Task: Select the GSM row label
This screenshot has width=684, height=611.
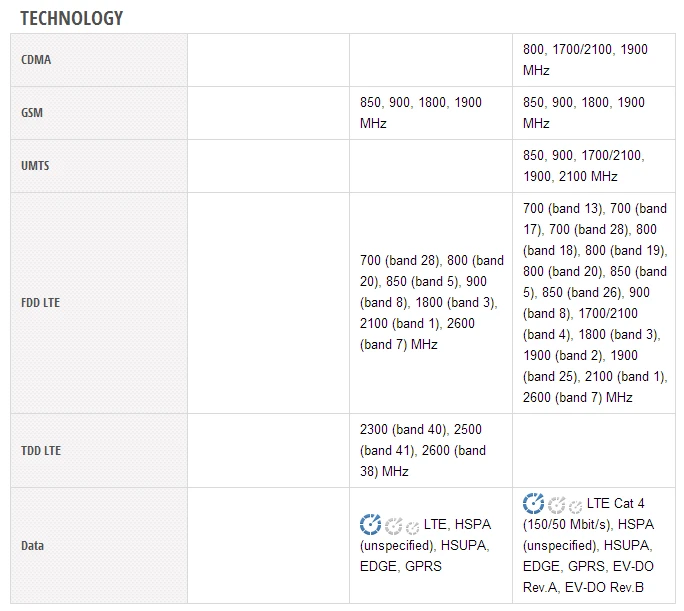Action: tap(33, 113)
